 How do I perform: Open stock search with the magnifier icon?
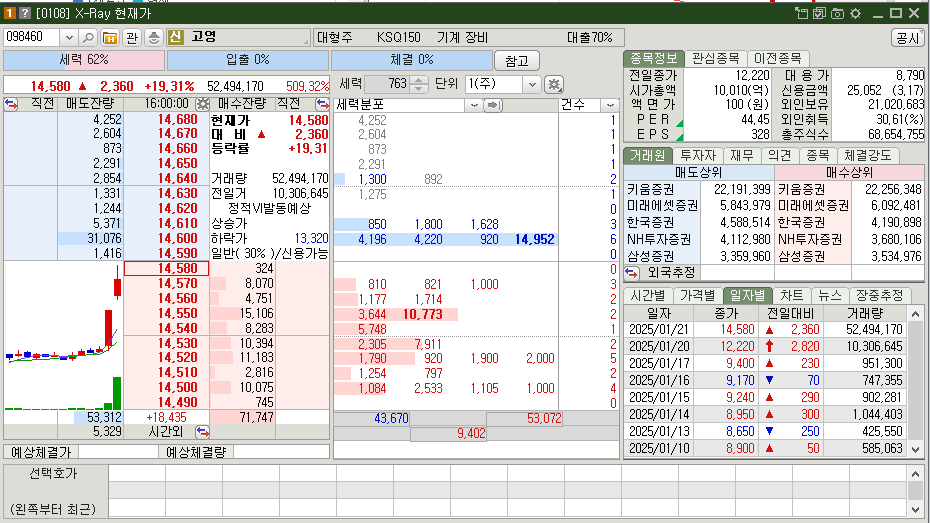[88, 37]
